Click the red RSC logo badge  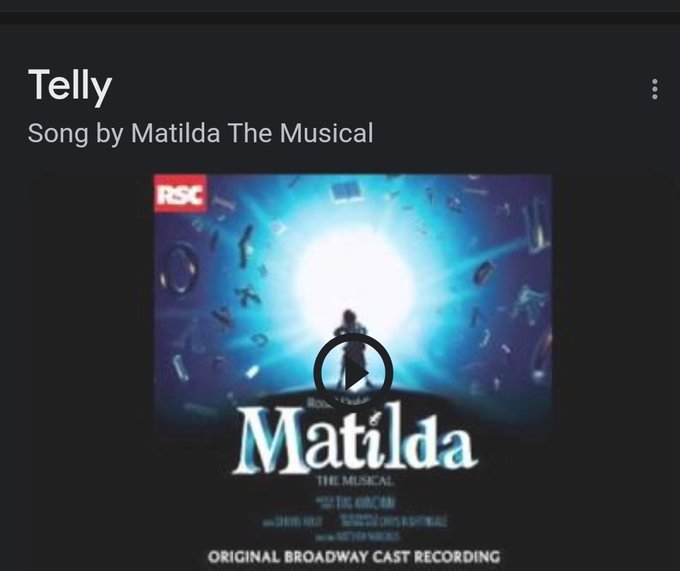[180, 193]
